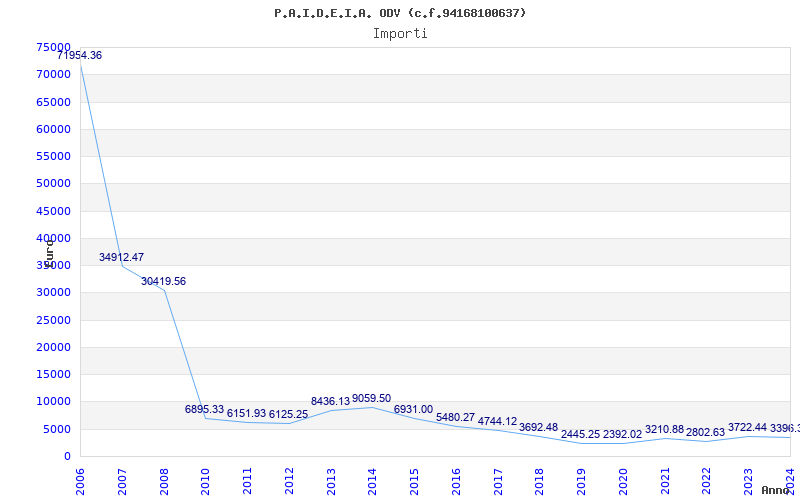Select the 71954.36 data label

(x=79, y=56)
